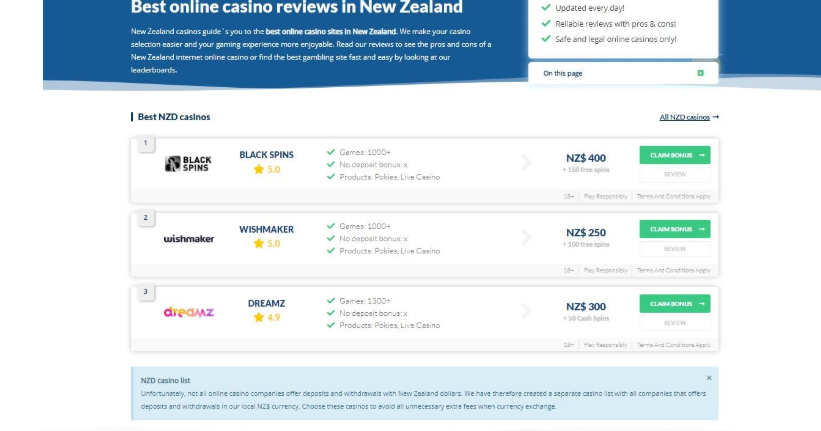Click the star rating icon for Wishmaker
The width and height of the screenshot is (821, 431).
click(259, 243)
